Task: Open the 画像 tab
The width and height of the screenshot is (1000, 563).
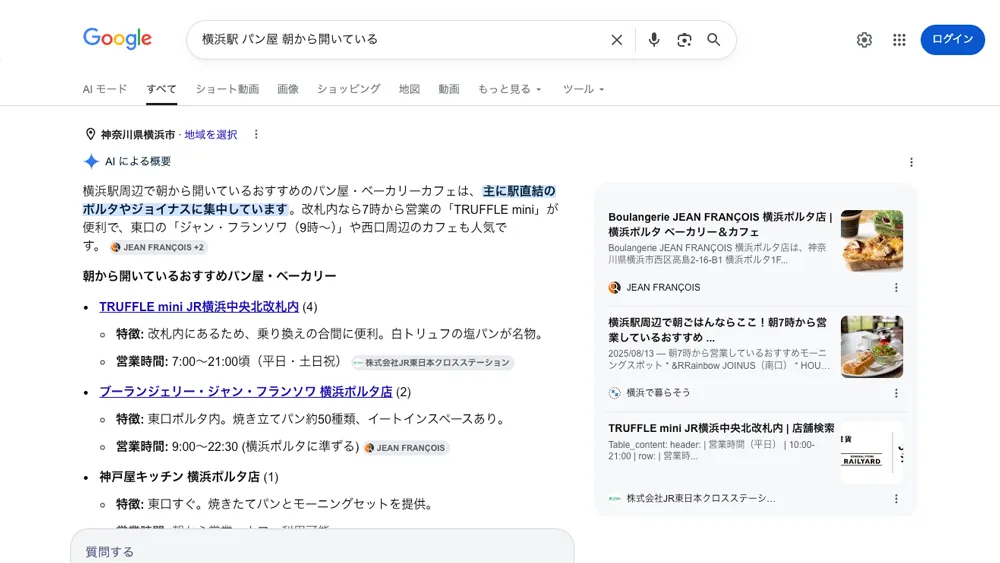Action: click(x=288, y=89)
